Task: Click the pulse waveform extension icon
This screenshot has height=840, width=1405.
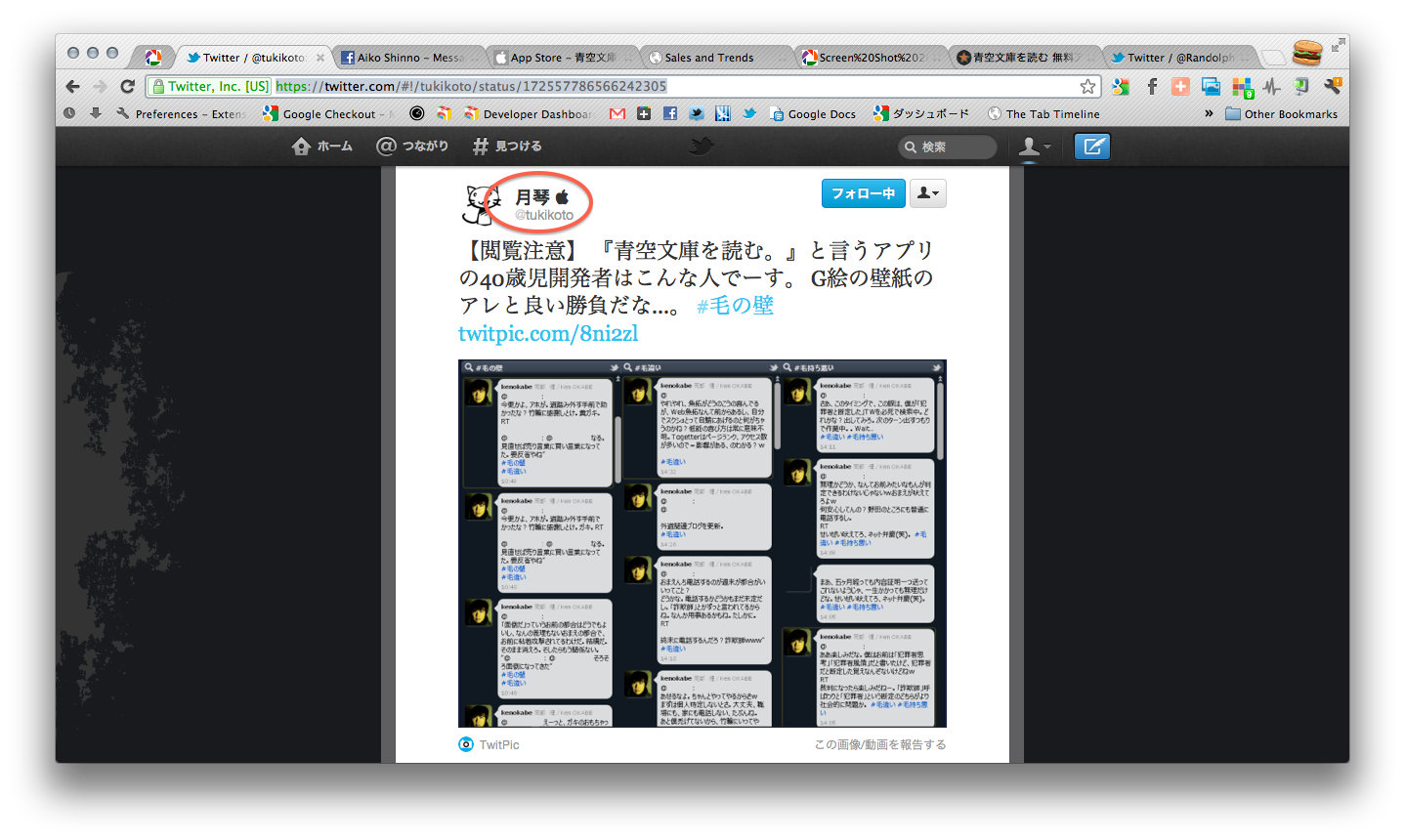Action: (x=1271, y=86)
